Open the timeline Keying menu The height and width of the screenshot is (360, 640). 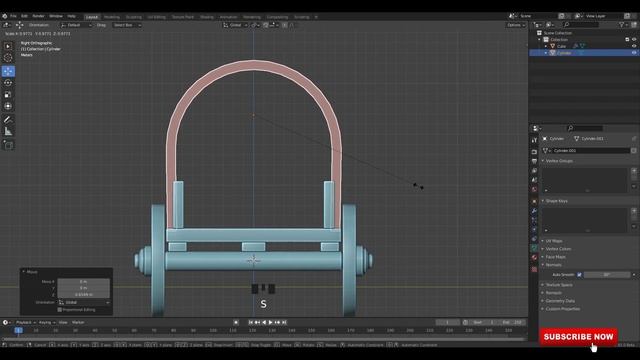click(47, 322)
